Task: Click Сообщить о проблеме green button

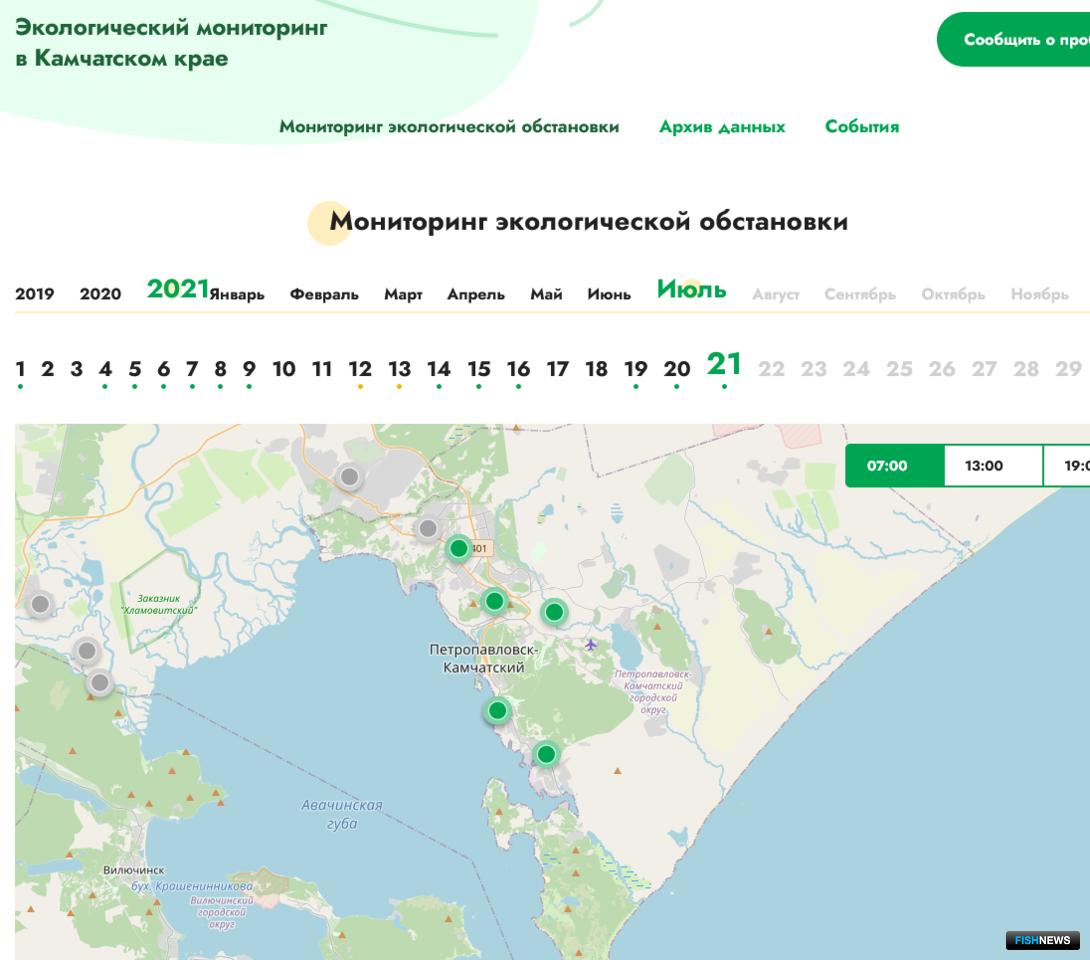Action: tap(1014, 40)
